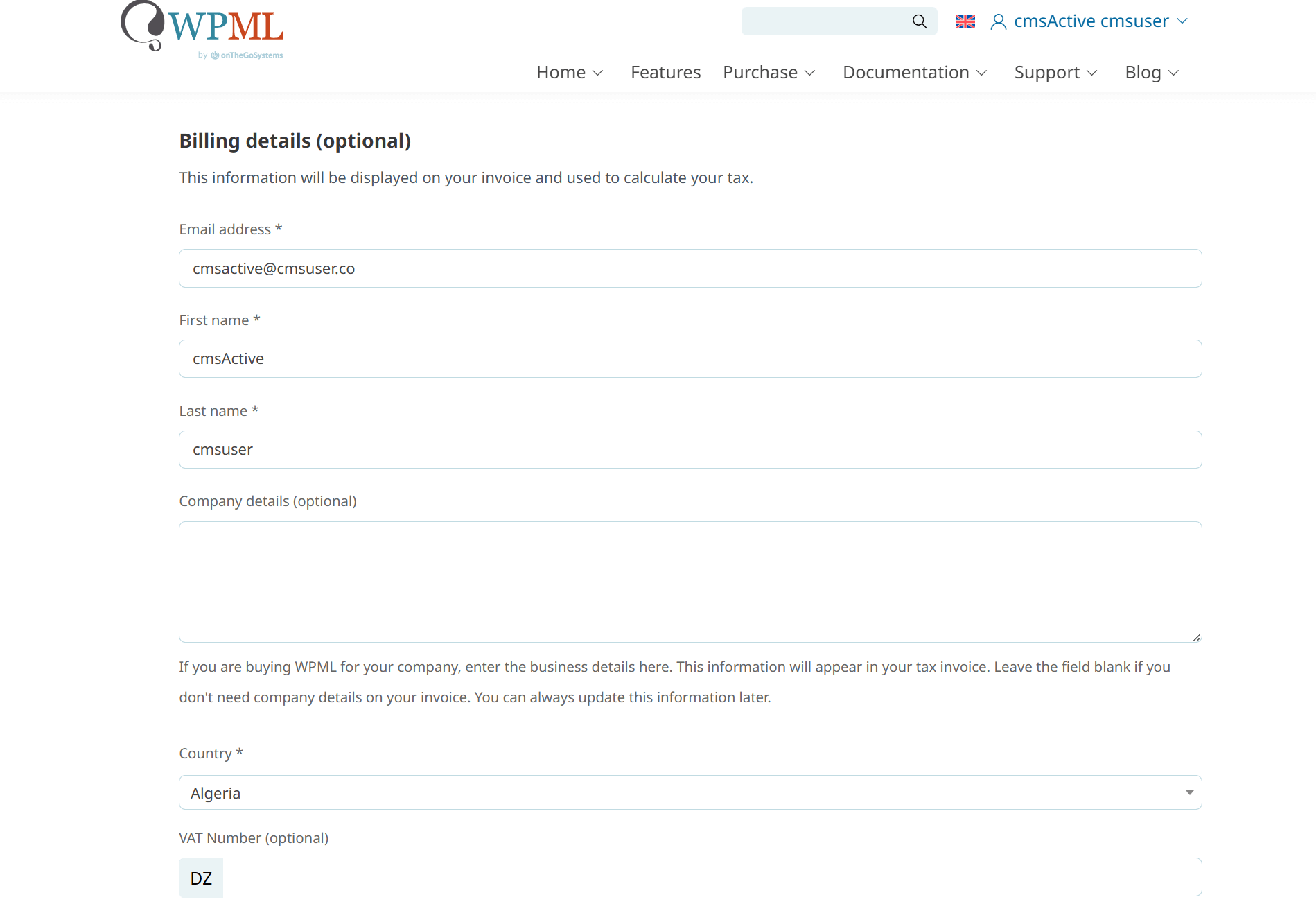Click the user account avatar icon
Image resolution: width=1316 pixels, height=904 pixels.
coord(998,22)
